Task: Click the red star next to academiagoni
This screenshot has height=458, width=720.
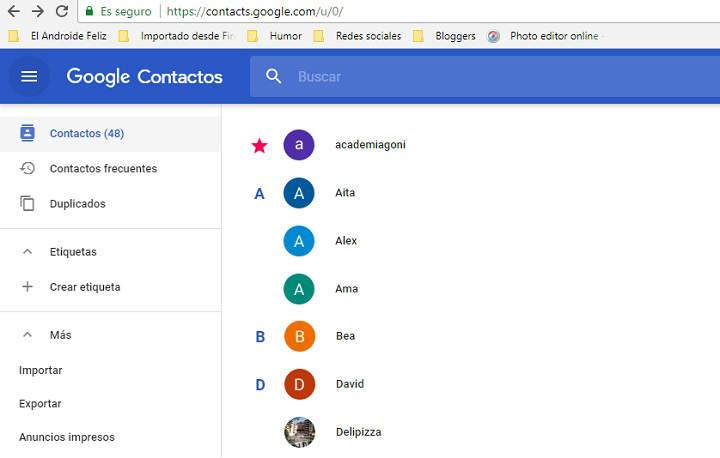Action: 259,146
